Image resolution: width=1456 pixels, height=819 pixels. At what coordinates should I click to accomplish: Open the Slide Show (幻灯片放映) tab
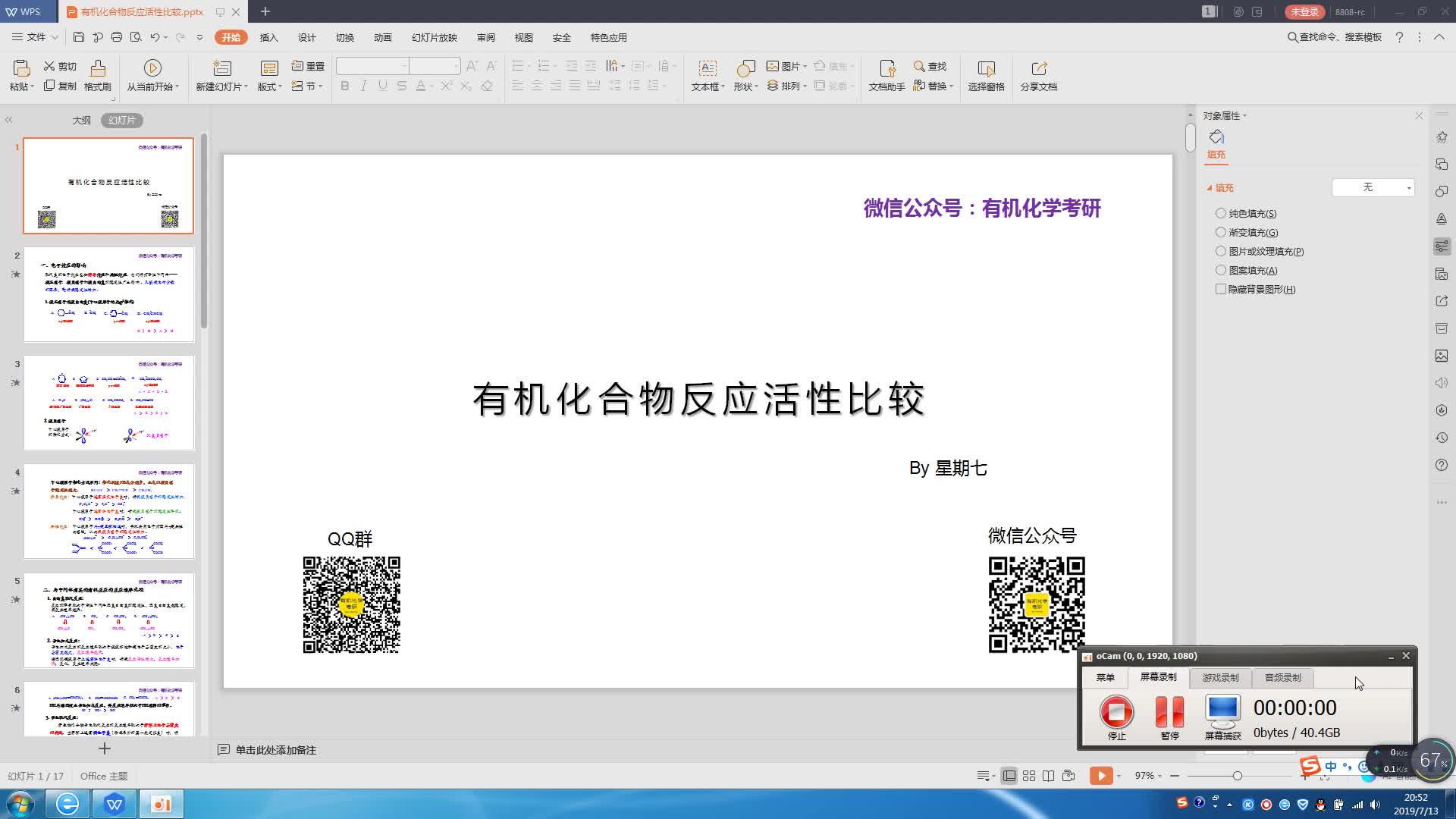click(x=435, y=37)
